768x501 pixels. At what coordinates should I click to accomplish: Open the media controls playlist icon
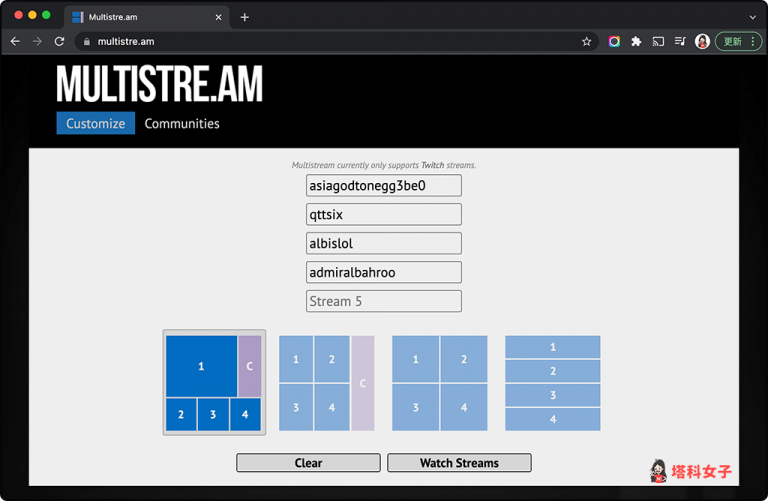pos(680,42)
